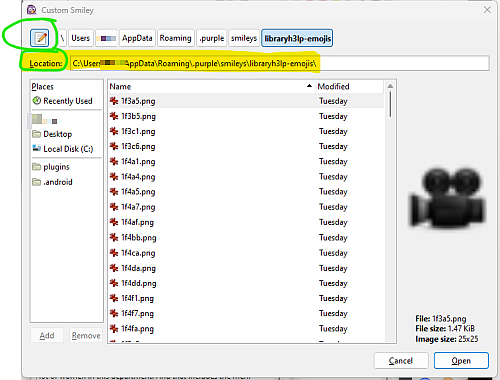Sort files by Name column header
The height and width of the screenshot is (380, 500).
click(211, 87)
